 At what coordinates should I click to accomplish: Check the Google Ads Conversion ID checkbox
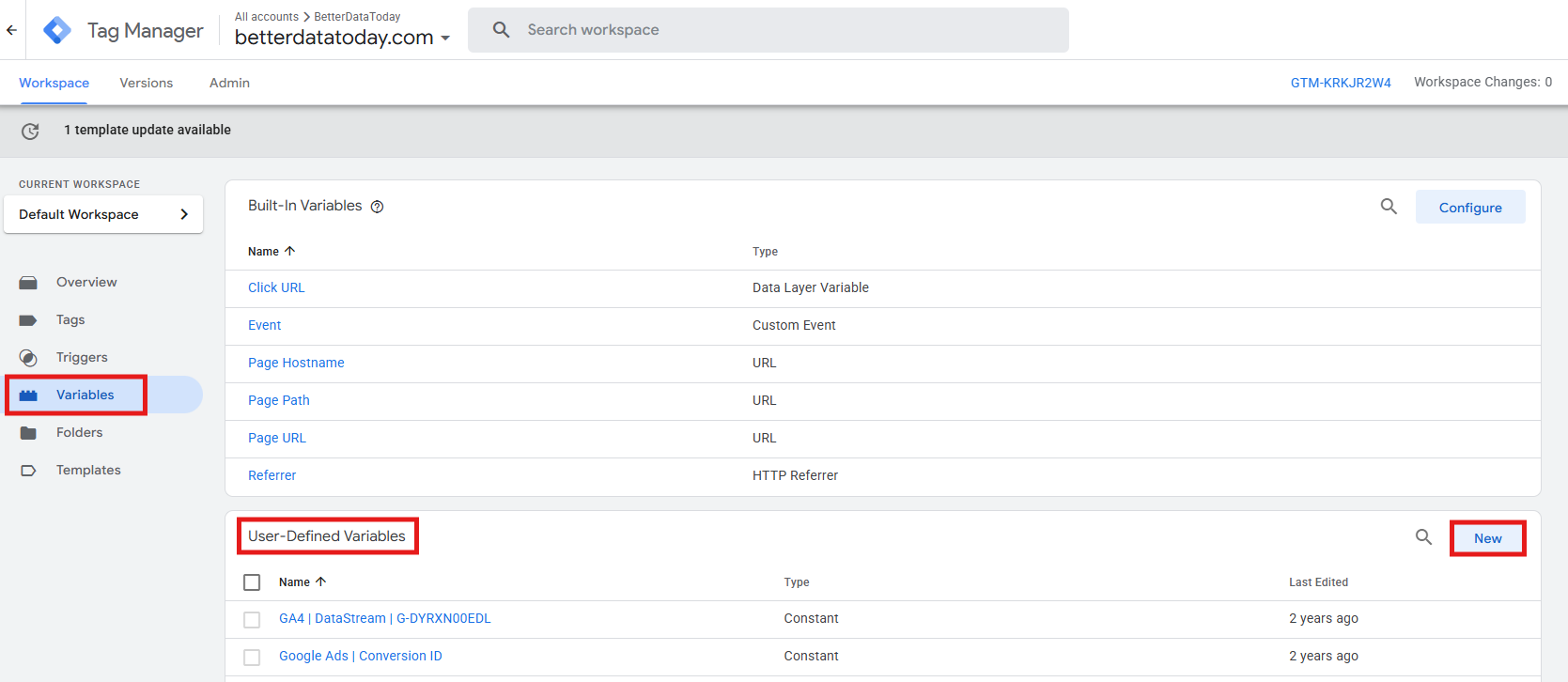[252, 658]
